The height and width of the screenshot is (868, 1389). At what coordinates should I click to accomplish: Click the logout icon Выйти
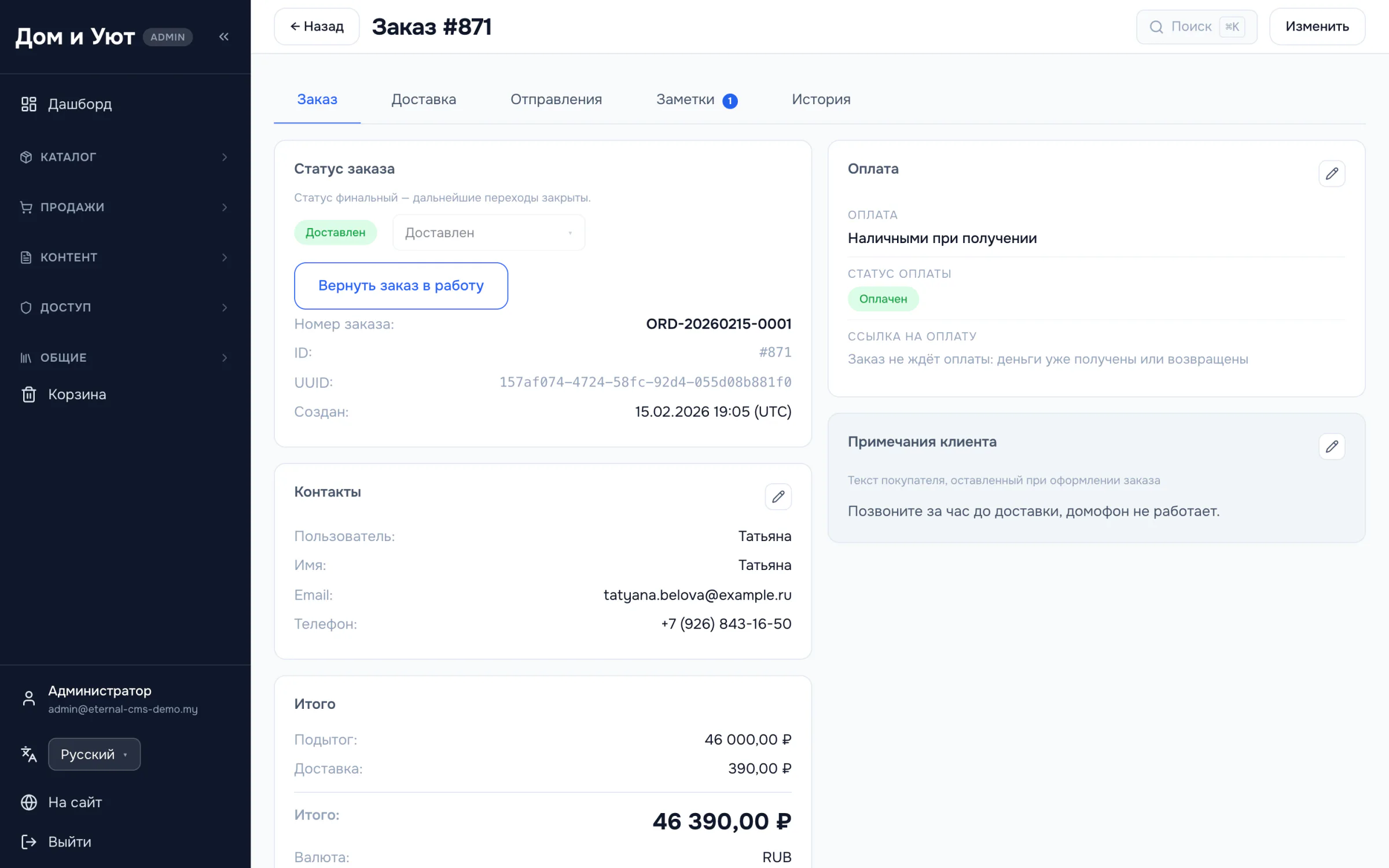click(28, 842)
